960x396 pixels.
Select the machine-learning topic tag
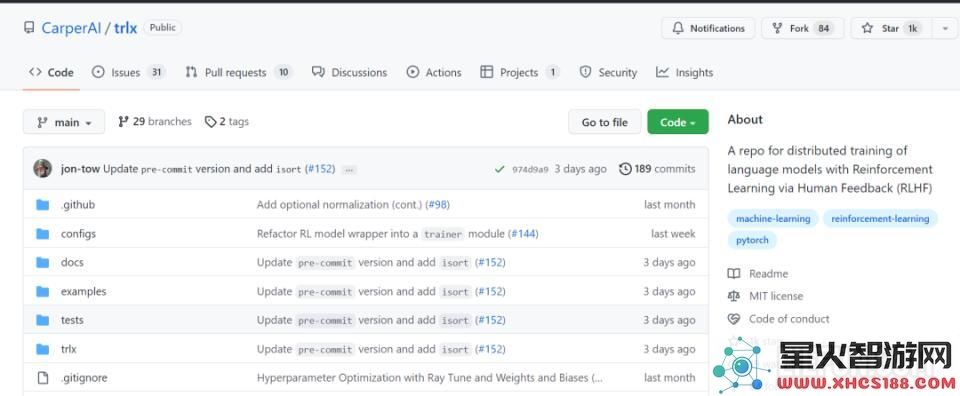pyautogui.click(x=773, y=219)
